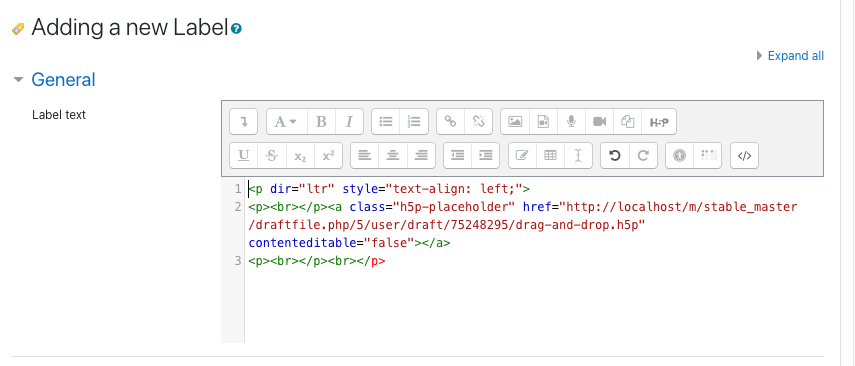Toggle underline formatting

[x=243, y=155]
